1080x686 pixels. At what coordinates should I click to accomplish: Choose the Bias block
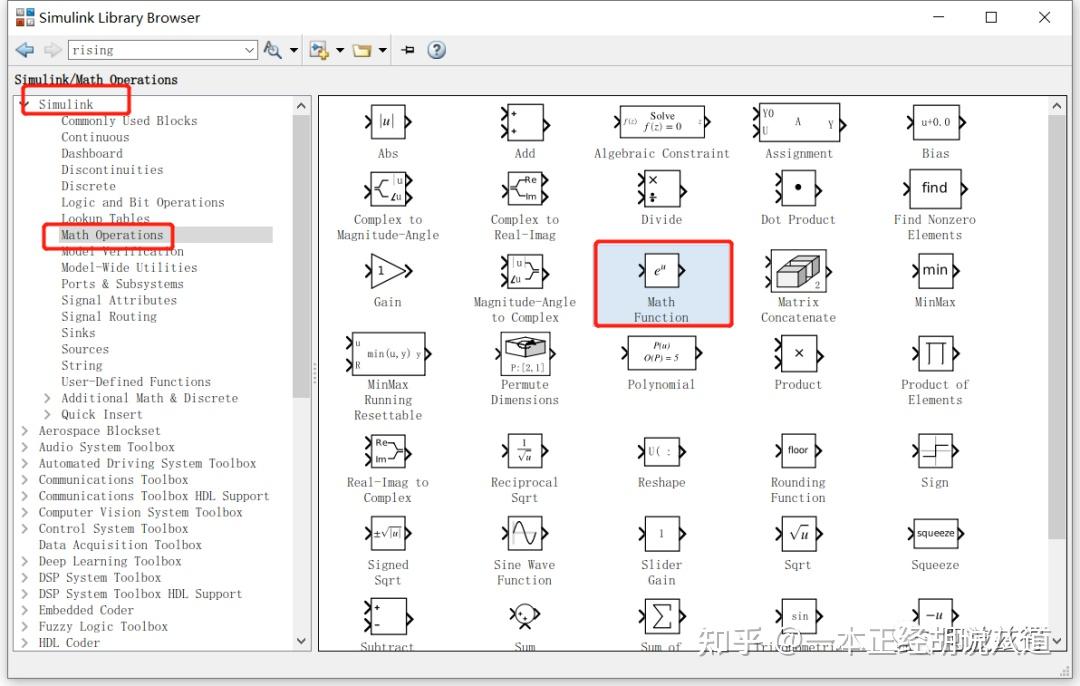[x=935, y=123]
